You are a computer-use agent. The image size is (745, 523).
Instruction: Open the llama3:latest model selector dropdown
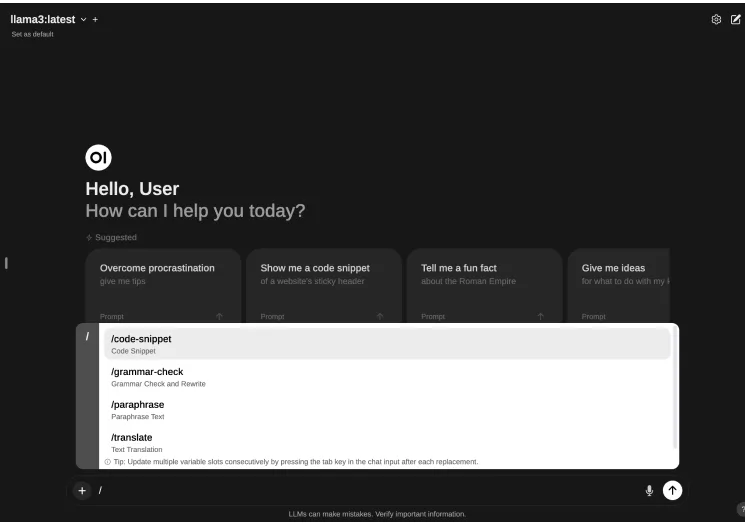(x=48, y=19)
